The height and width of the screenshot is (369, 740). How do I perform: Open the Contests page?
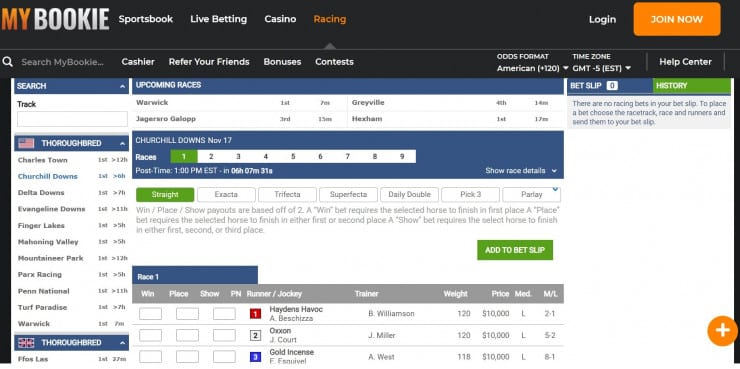[x=334, y=62]
